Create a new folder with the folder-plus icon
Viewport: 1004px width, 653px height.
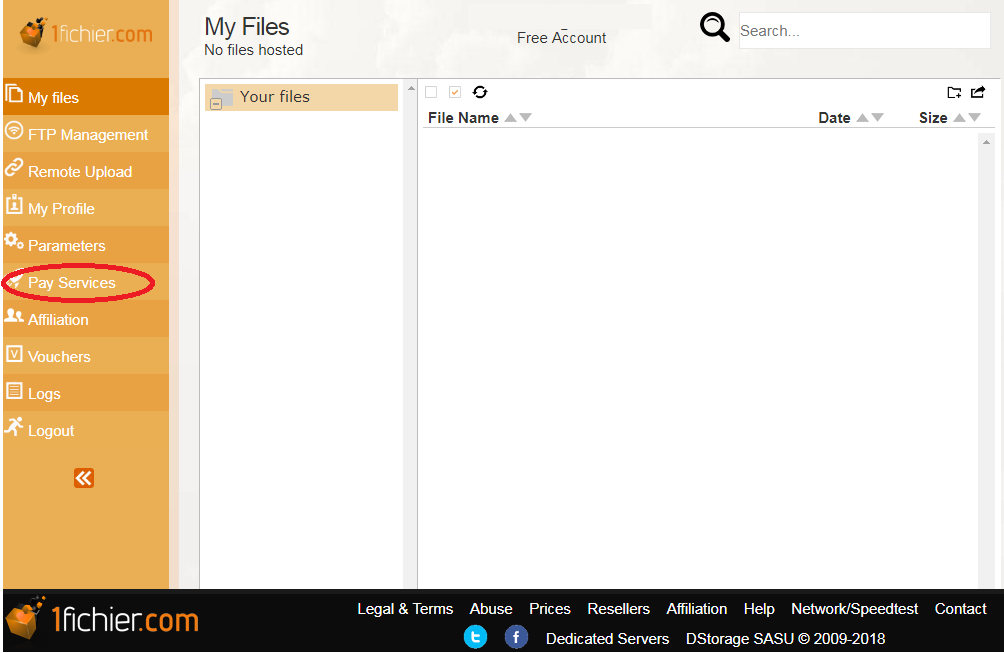tap(954, 93)
